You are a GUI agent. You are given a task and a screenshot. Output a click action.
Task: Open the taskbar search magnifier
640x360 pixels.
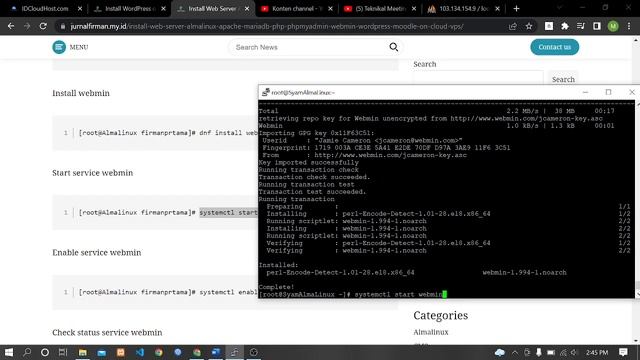point(27,352)
